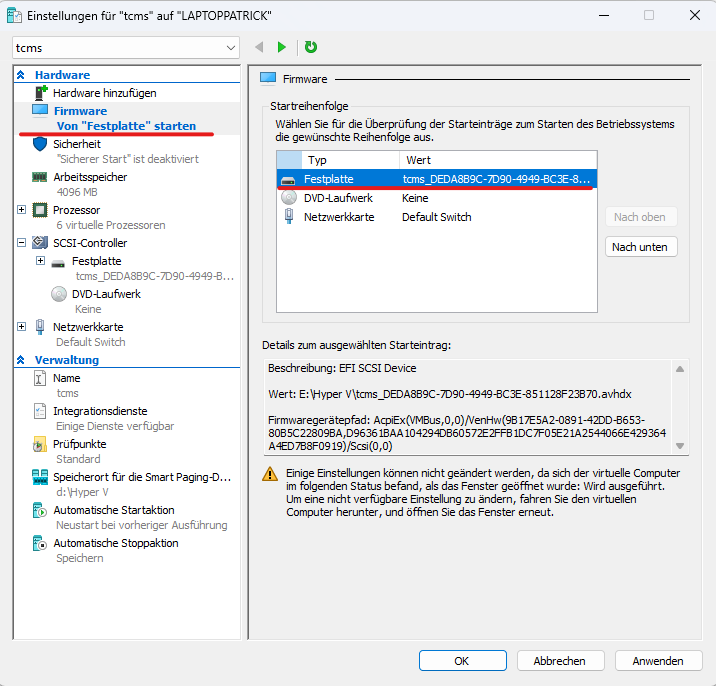
Task: Click the DVD-Laufwerk disc icon in tree
Action: pos(58,294)
